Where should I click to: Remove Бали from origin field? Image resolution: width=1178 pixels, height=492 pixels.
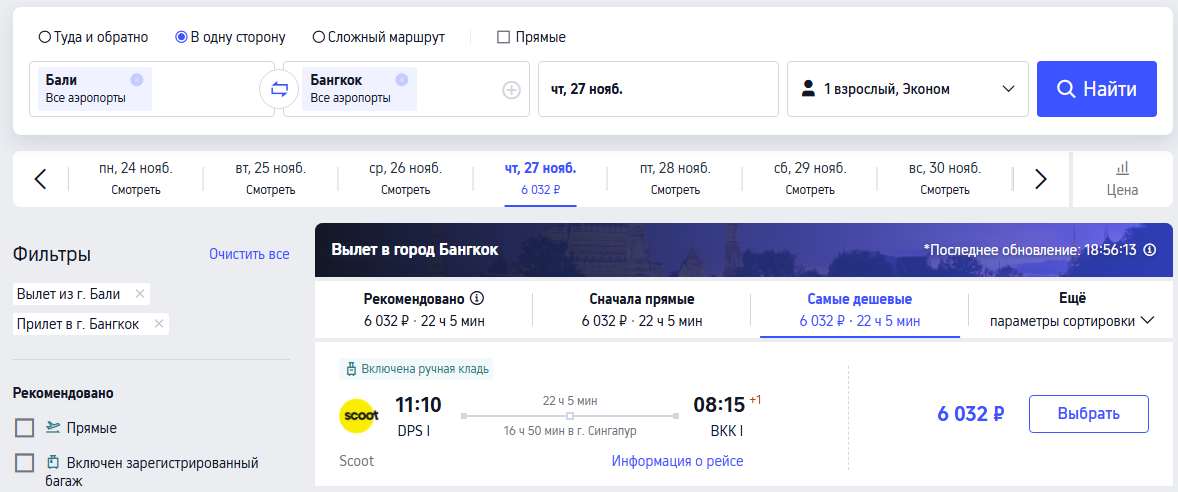[x=136, y=80]
